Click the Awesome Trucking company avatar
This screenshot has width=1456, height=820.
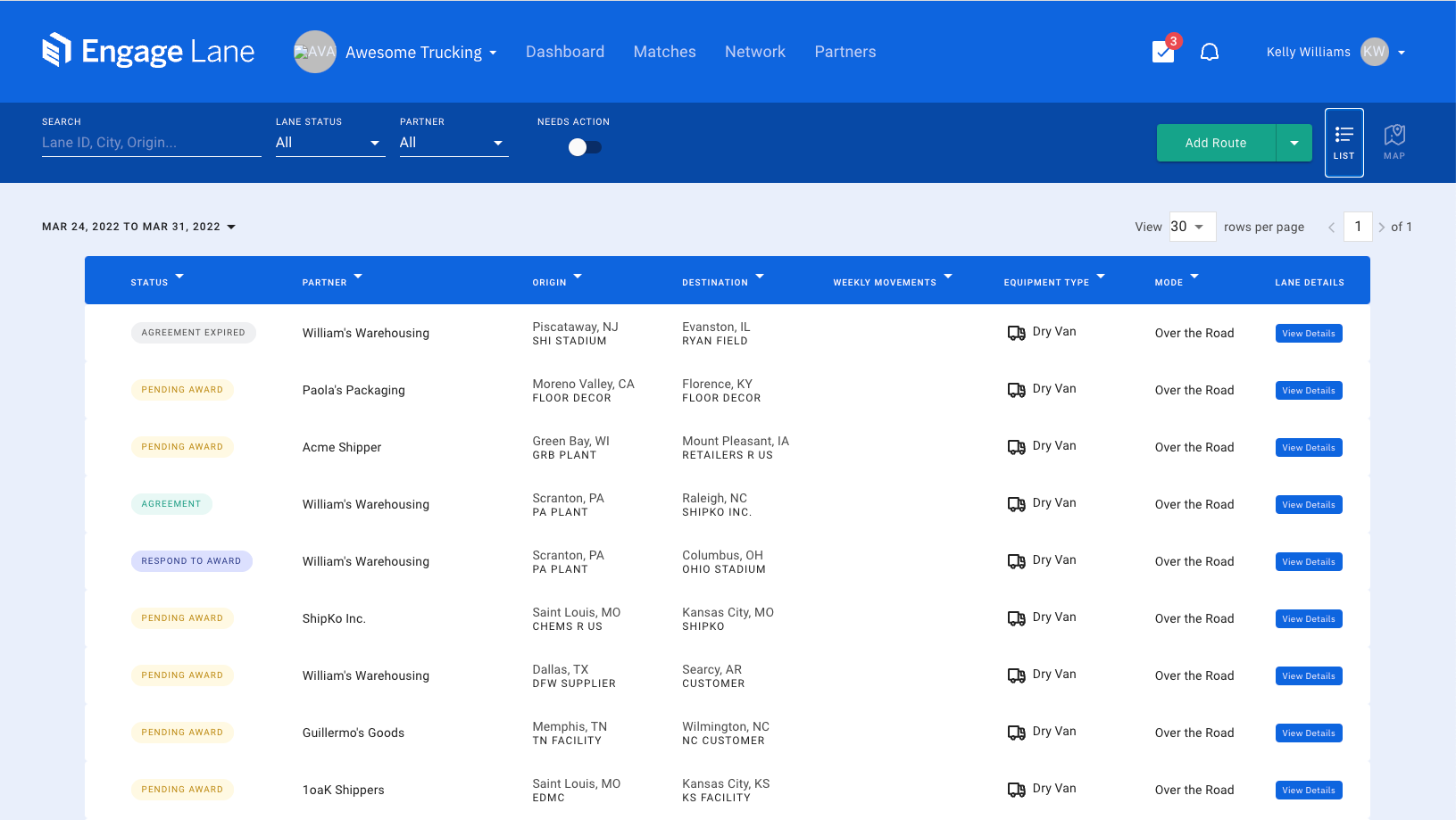coord(314,52)
